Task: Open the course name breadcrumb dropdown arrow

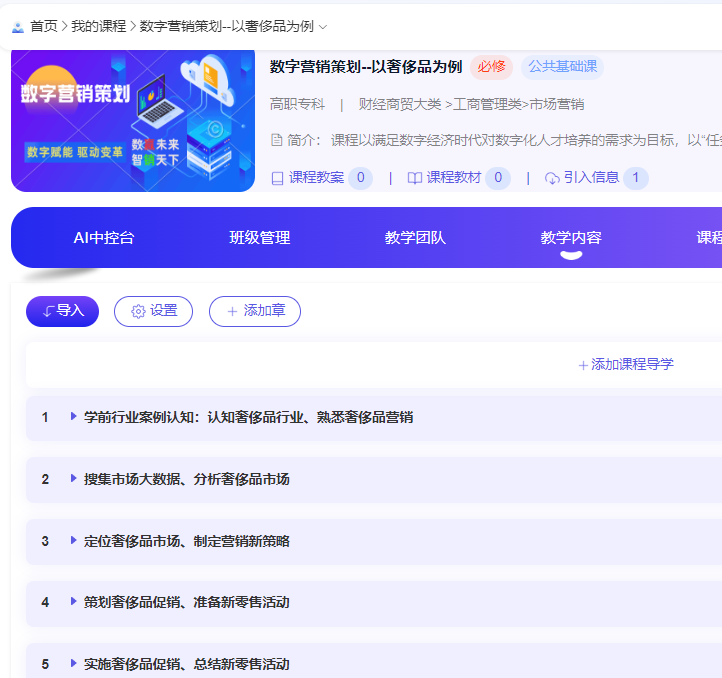Action: tap(323, 27)
